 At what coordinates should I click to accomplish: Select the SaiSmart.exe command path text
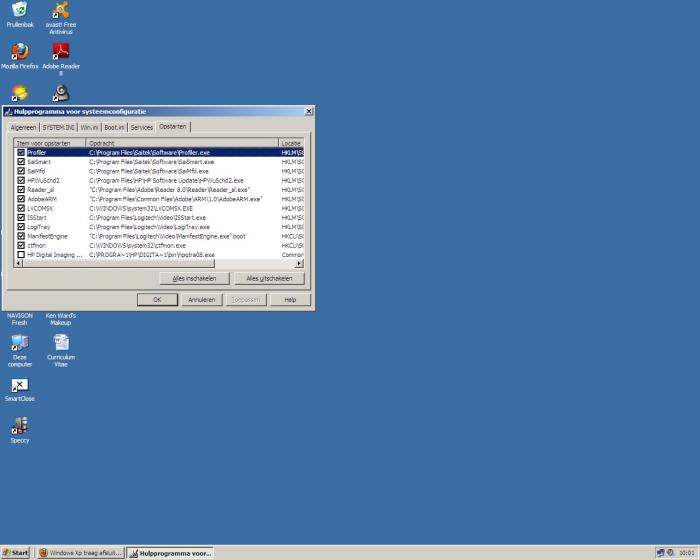point(151,162)
